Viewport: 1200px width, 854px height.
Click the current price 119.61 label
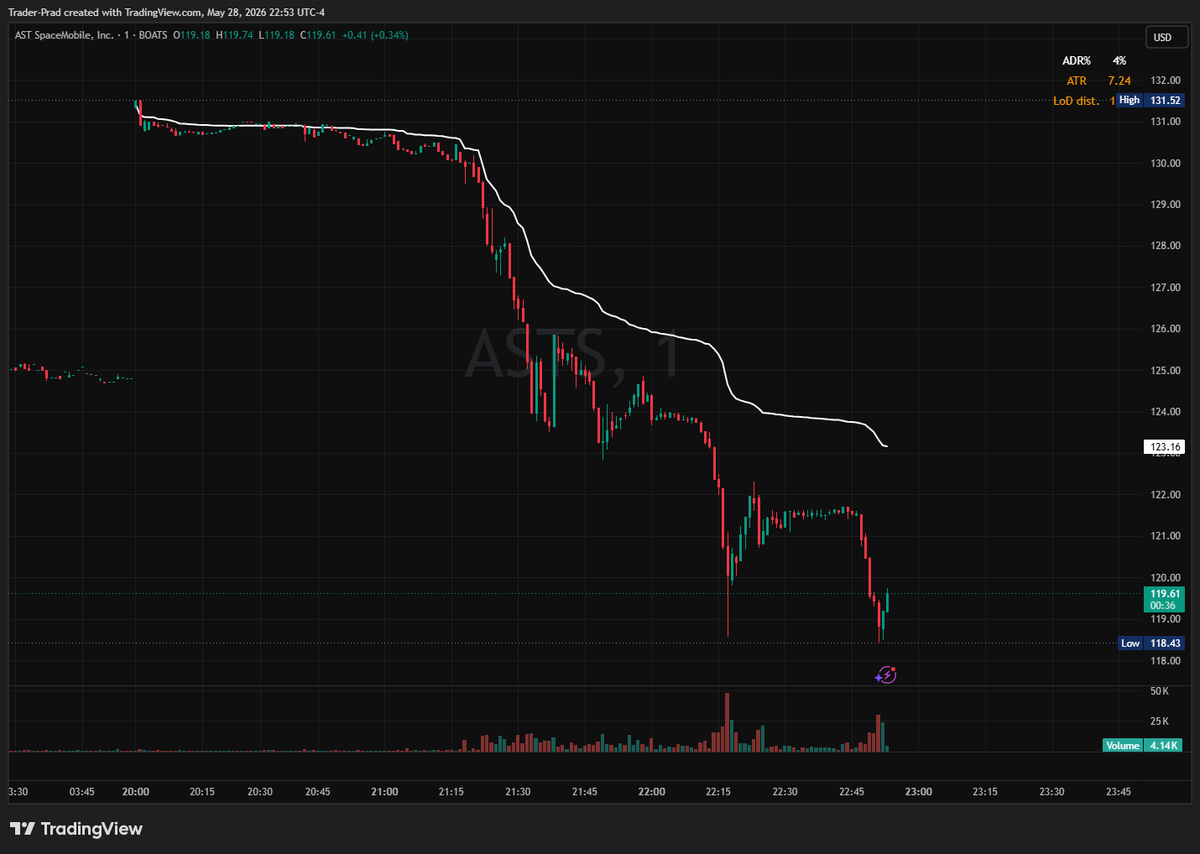(1164, 599)
